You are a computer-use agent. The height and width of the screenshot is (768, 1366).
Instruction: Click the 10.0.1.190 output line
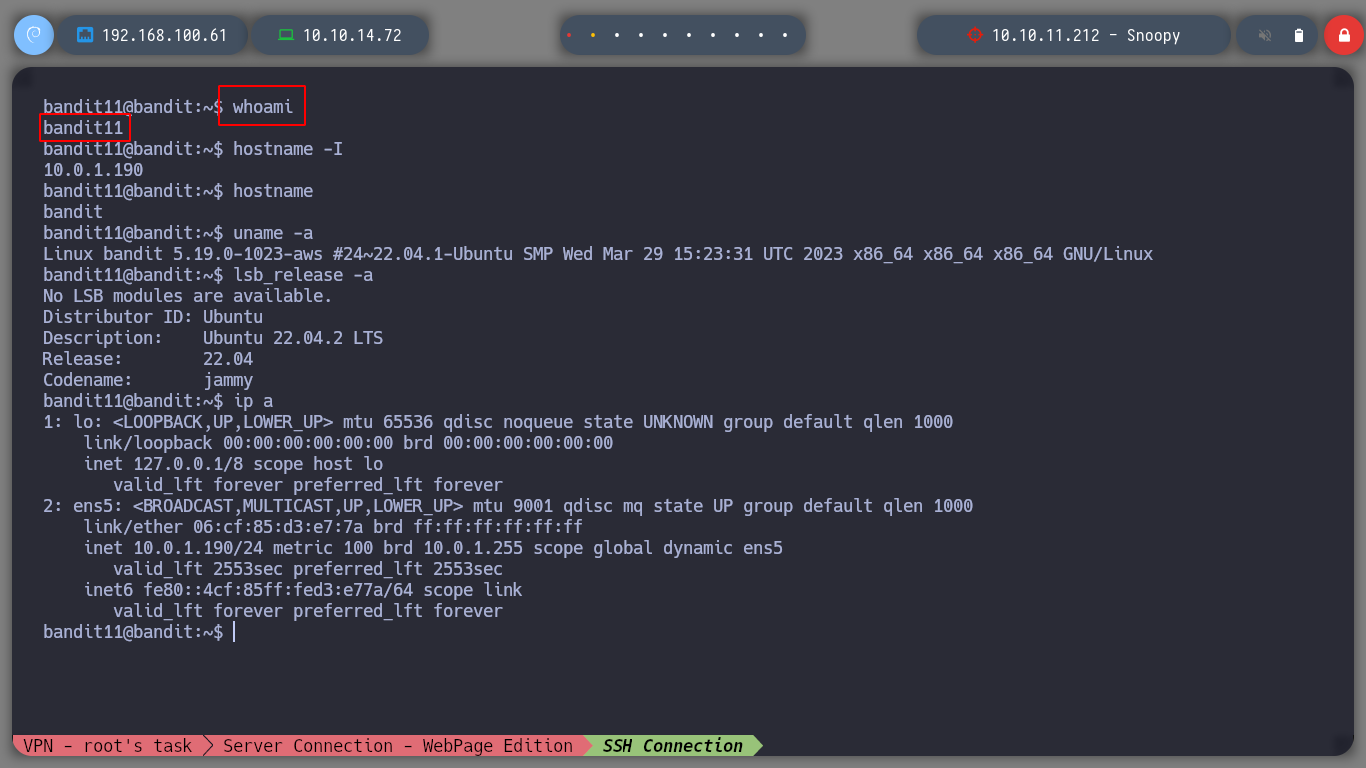pos(93,170)
